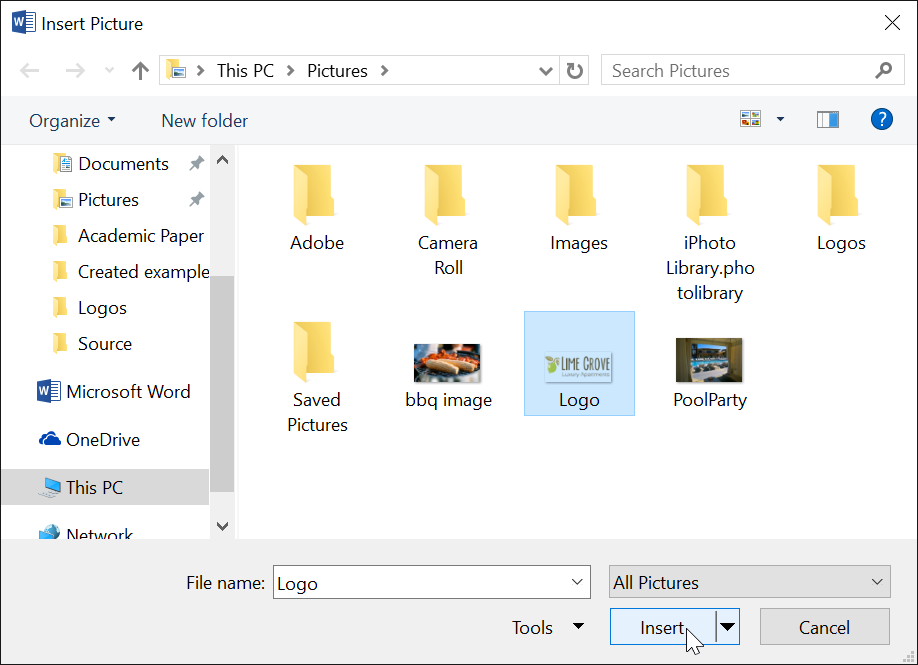Select the bbq image thumbnail
This screenshot has width=918, height=665.
448,362
